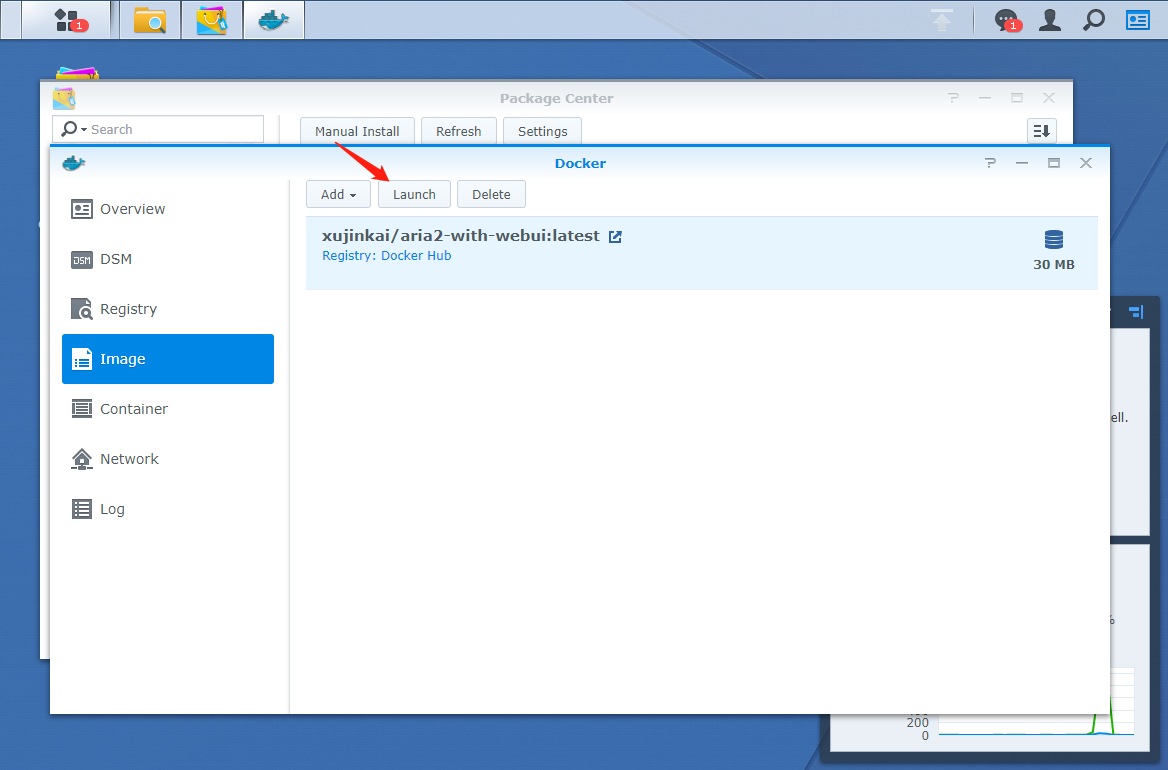The image size is (1168, 770).
Task: Select the xujinkai/aria2-with-webui:latest image row
Action: [x=701, y=252]
